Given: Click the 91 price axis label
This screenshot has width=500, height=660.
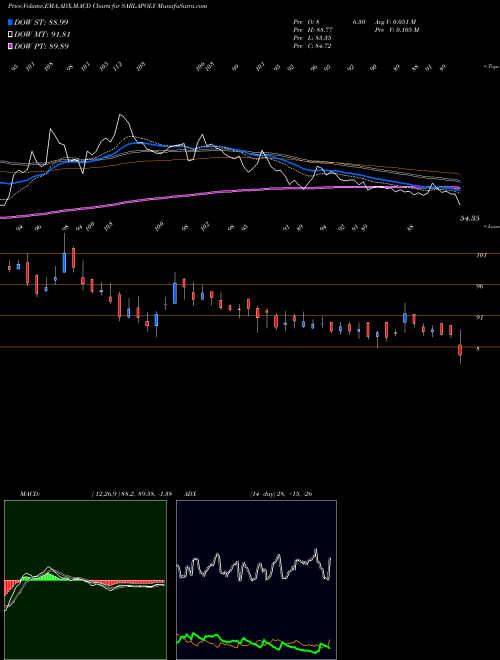Looking at the screenshot, I should coord(479,317).
